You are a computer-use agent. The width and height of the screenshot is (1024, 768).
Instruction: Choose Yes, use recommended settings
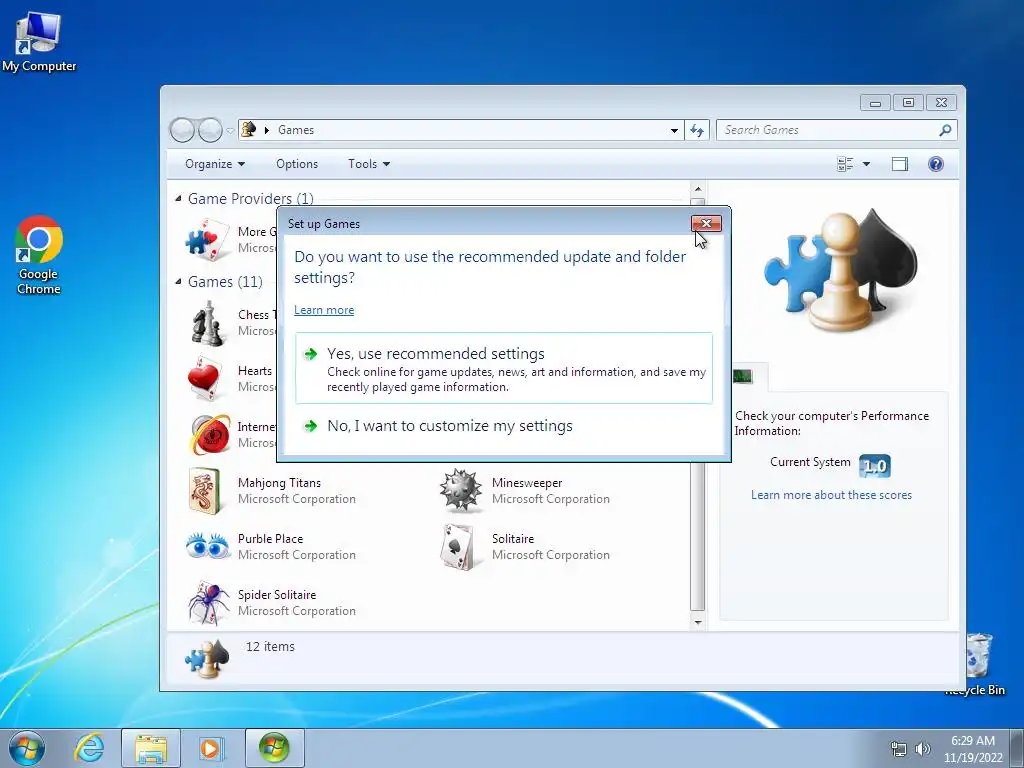504,368
